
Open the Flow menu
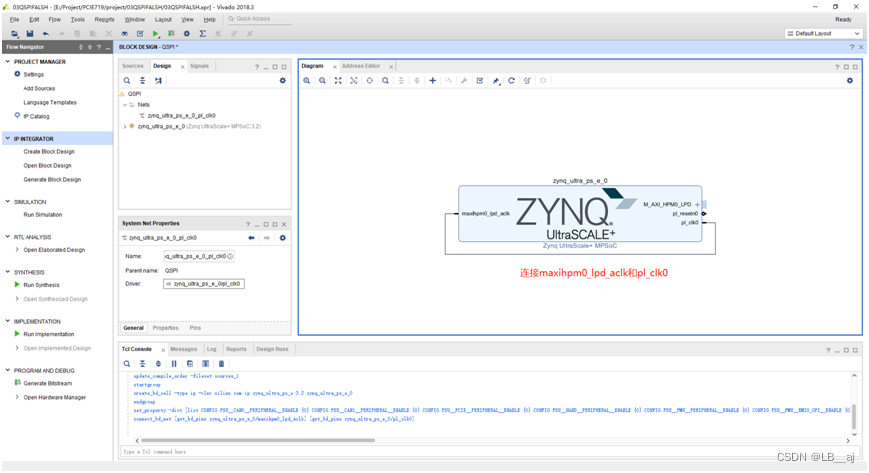[x=54, y=19]
